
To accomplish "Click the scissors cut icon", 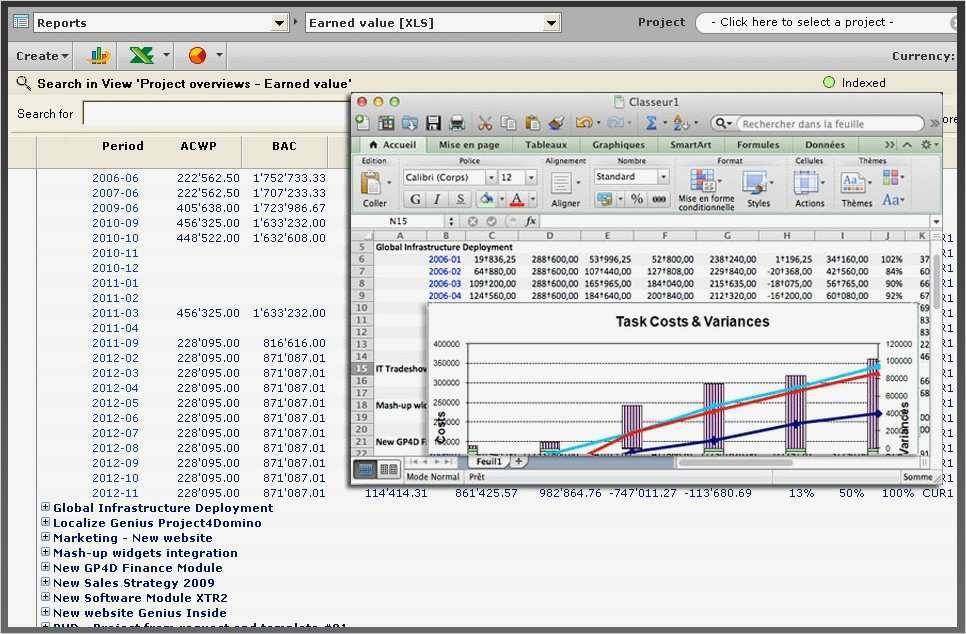I will pyautogui.click(x=485, y=123).
